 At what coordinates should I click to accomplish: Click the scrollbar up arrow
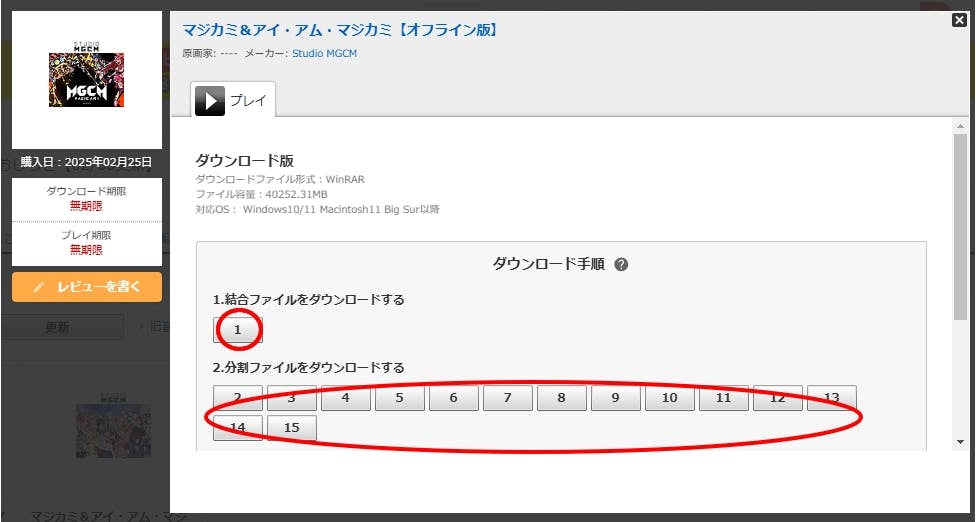(960, 126)
